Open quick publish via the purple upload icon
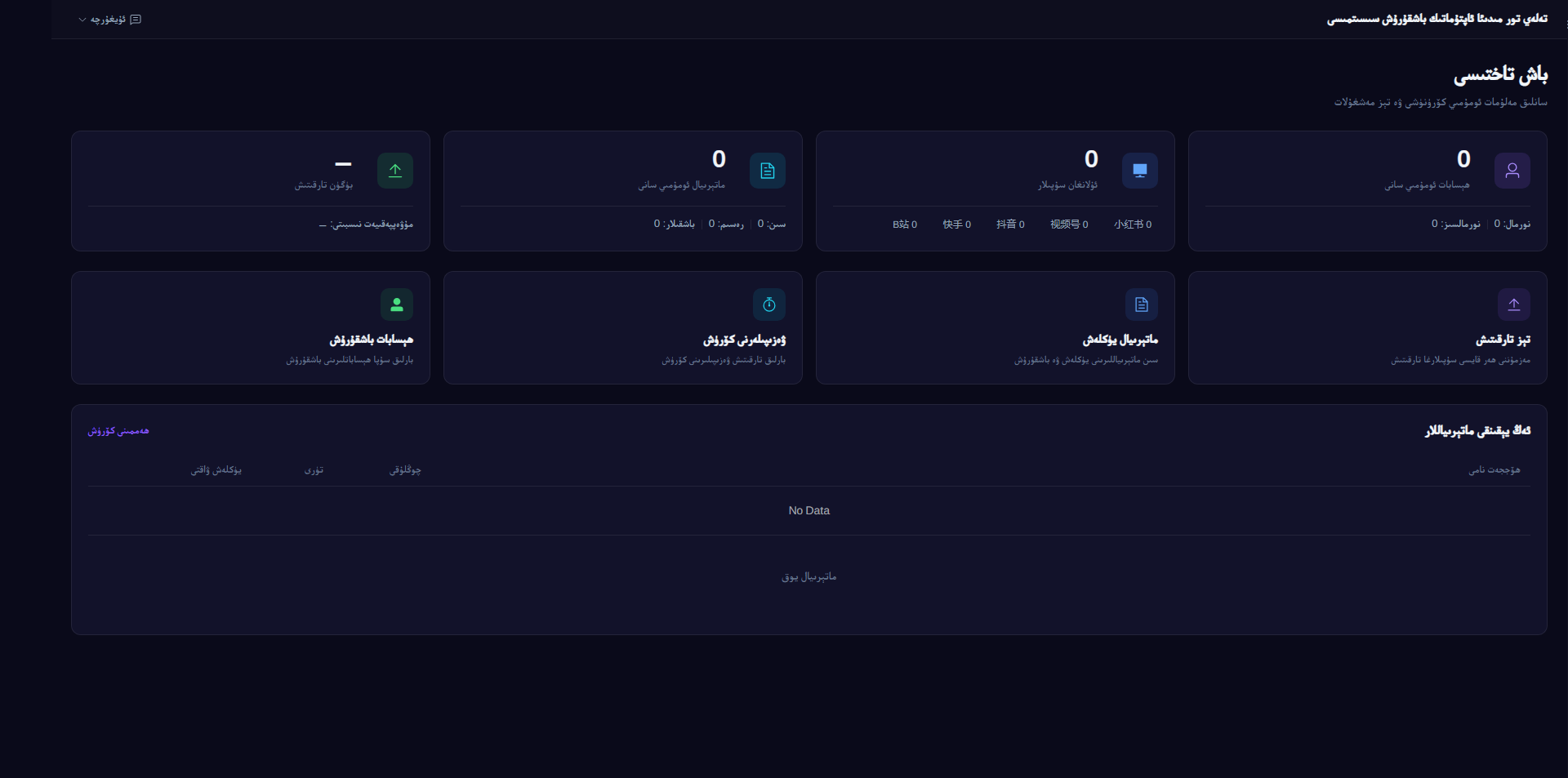This screenshot has width=1568, height=778. [x=1514, y=305]
